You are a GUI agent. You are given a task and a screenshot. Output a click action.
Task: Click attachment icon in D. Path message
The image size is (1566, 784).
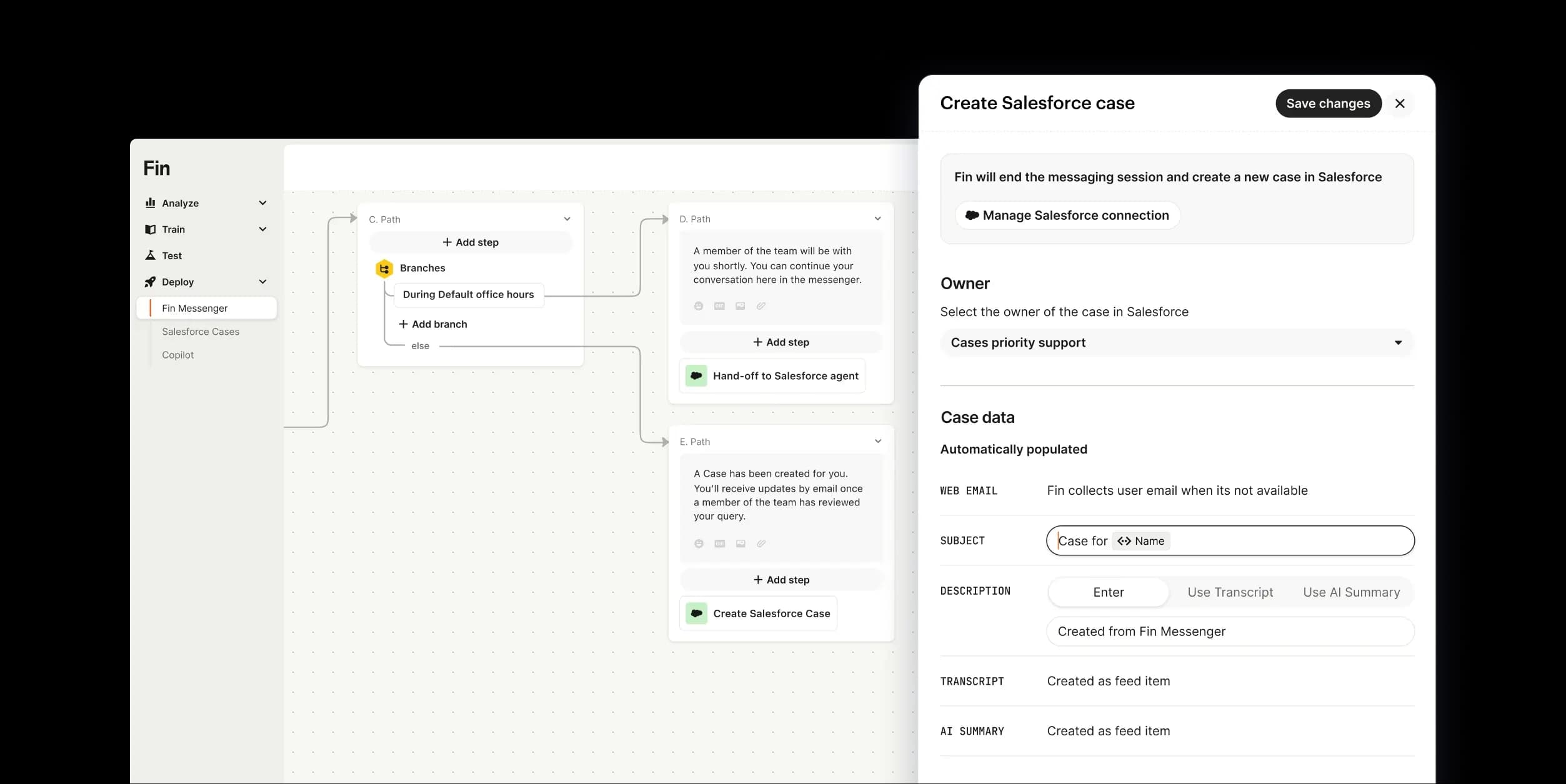(x=761, y=306)
